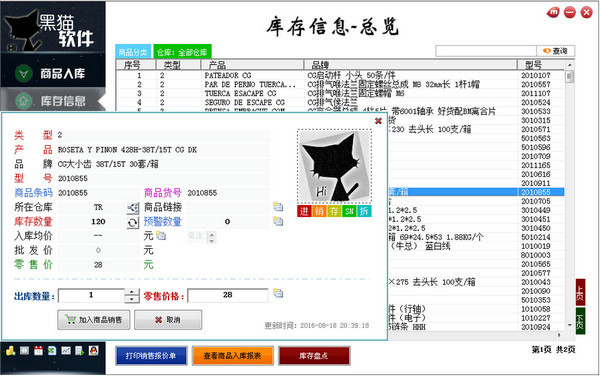The width and height of the screenshot is (600, 376).
Task: Click the 第1页 共2页 page indicator
Action: (x=553, y=349)
